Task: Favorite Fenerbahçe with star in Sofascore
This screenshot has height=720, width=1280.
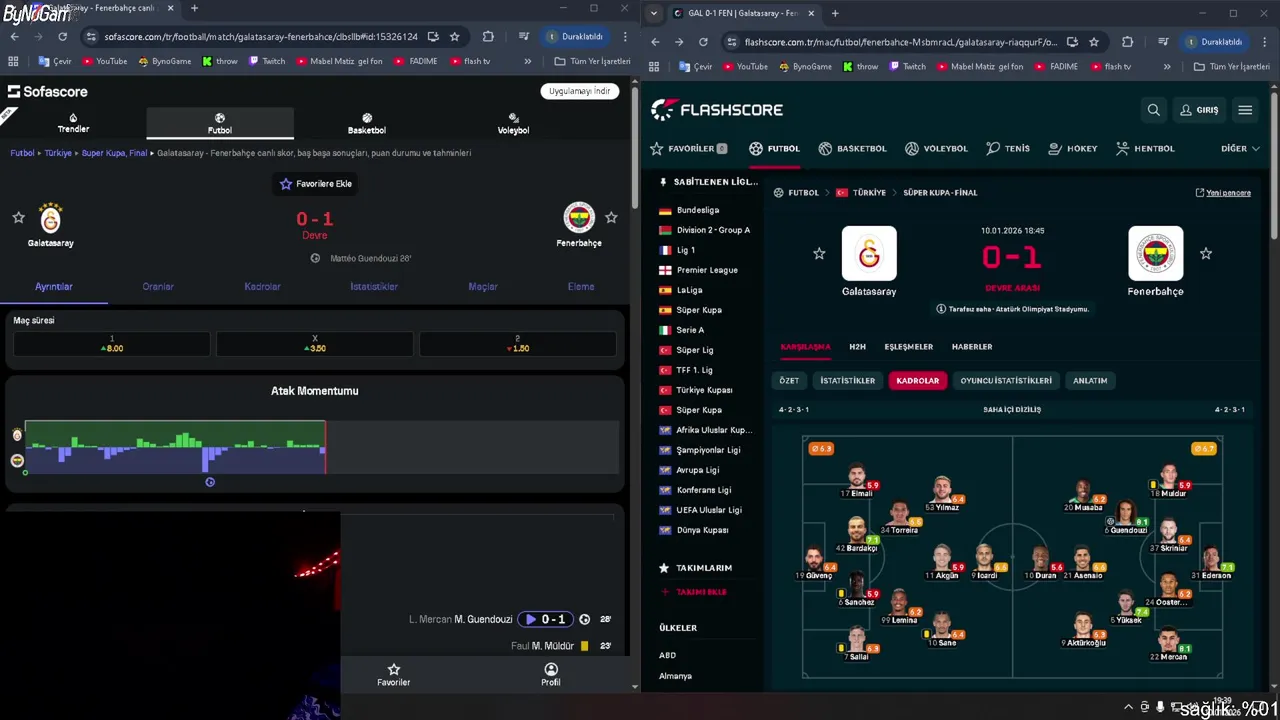Action: click(611, 217)
